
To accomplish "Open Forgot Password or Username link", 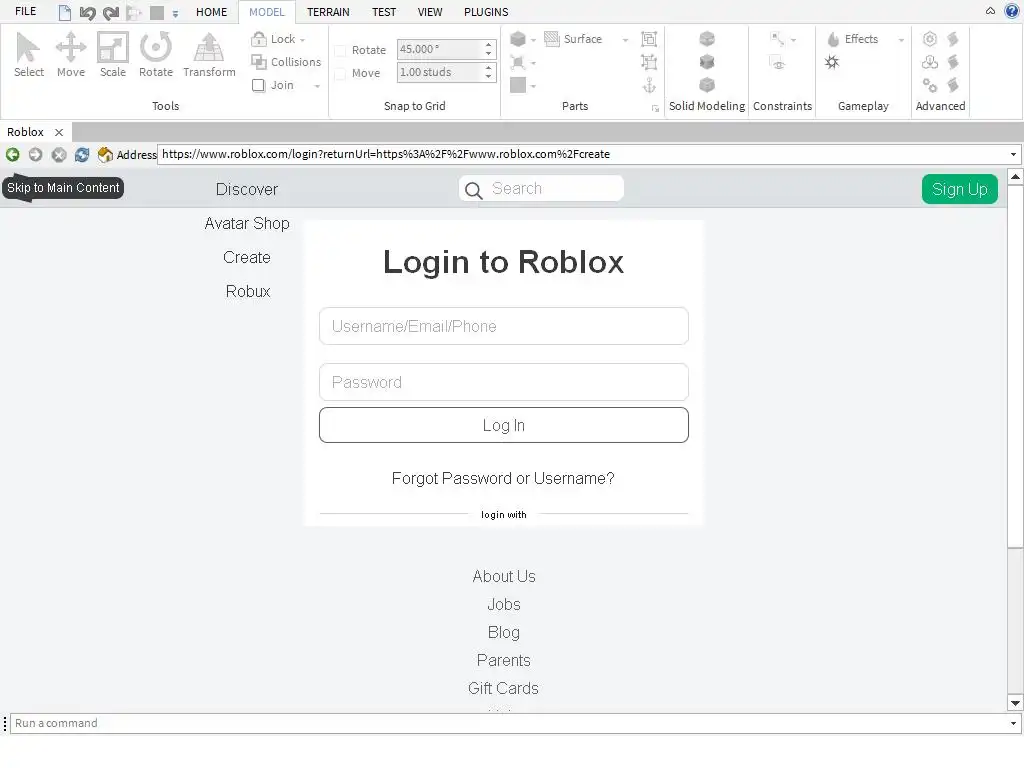I will 503,479.
